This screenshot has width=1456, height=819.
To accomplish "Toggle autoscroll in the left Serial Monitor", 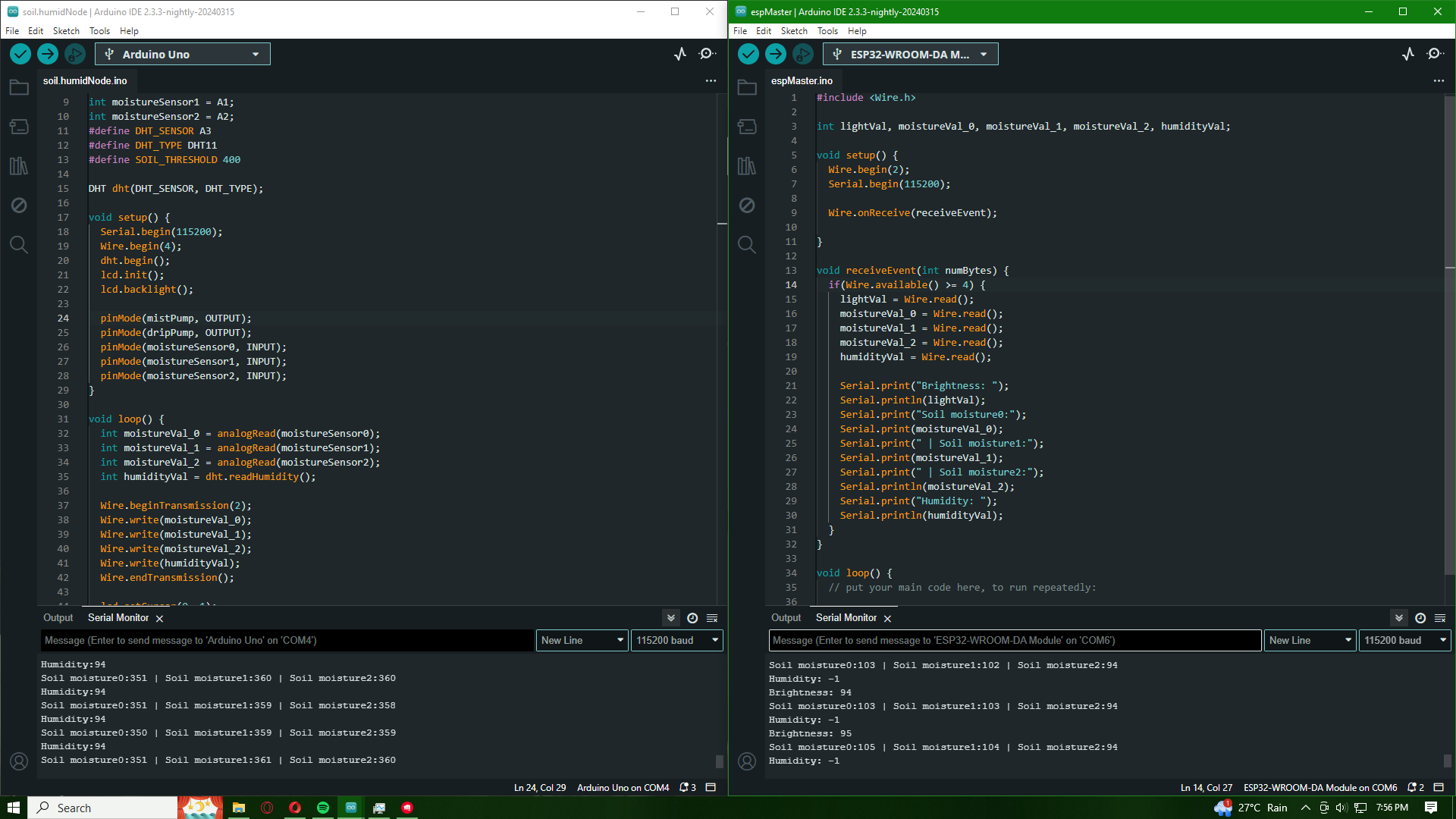I will [671, 618].
